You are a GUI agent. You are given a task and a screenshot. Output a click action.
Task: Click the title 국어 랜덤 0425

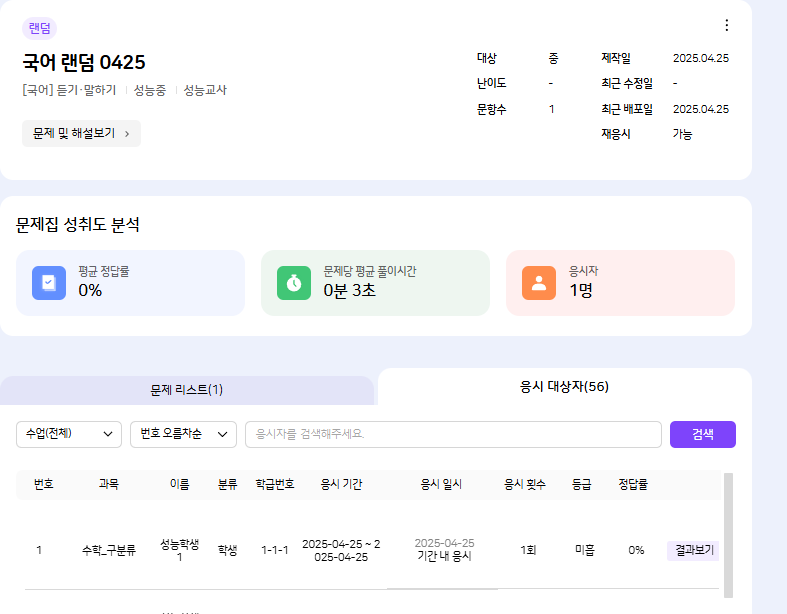[84, 63]
